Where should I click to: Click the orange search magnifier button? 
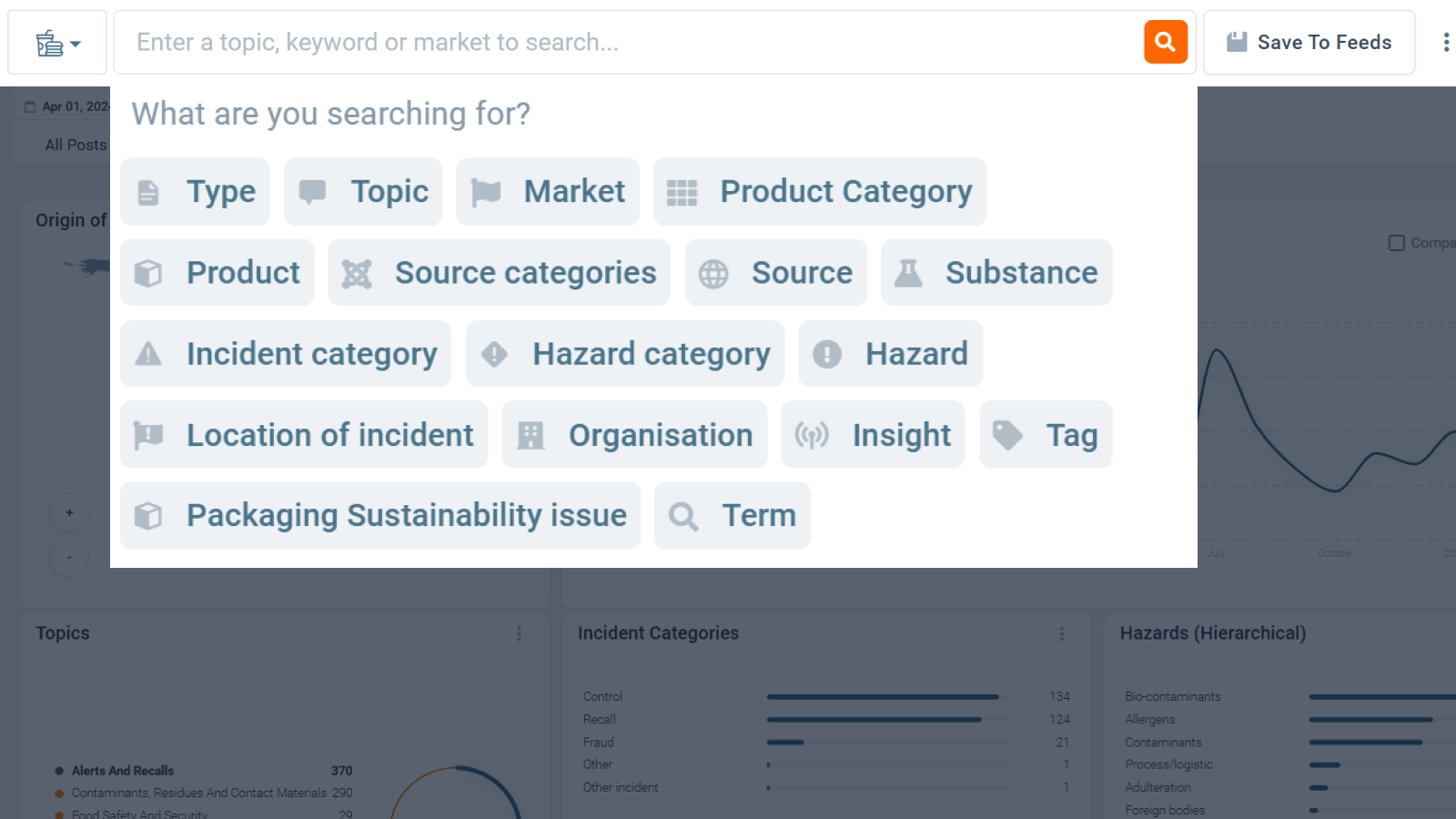point(1165,42)
